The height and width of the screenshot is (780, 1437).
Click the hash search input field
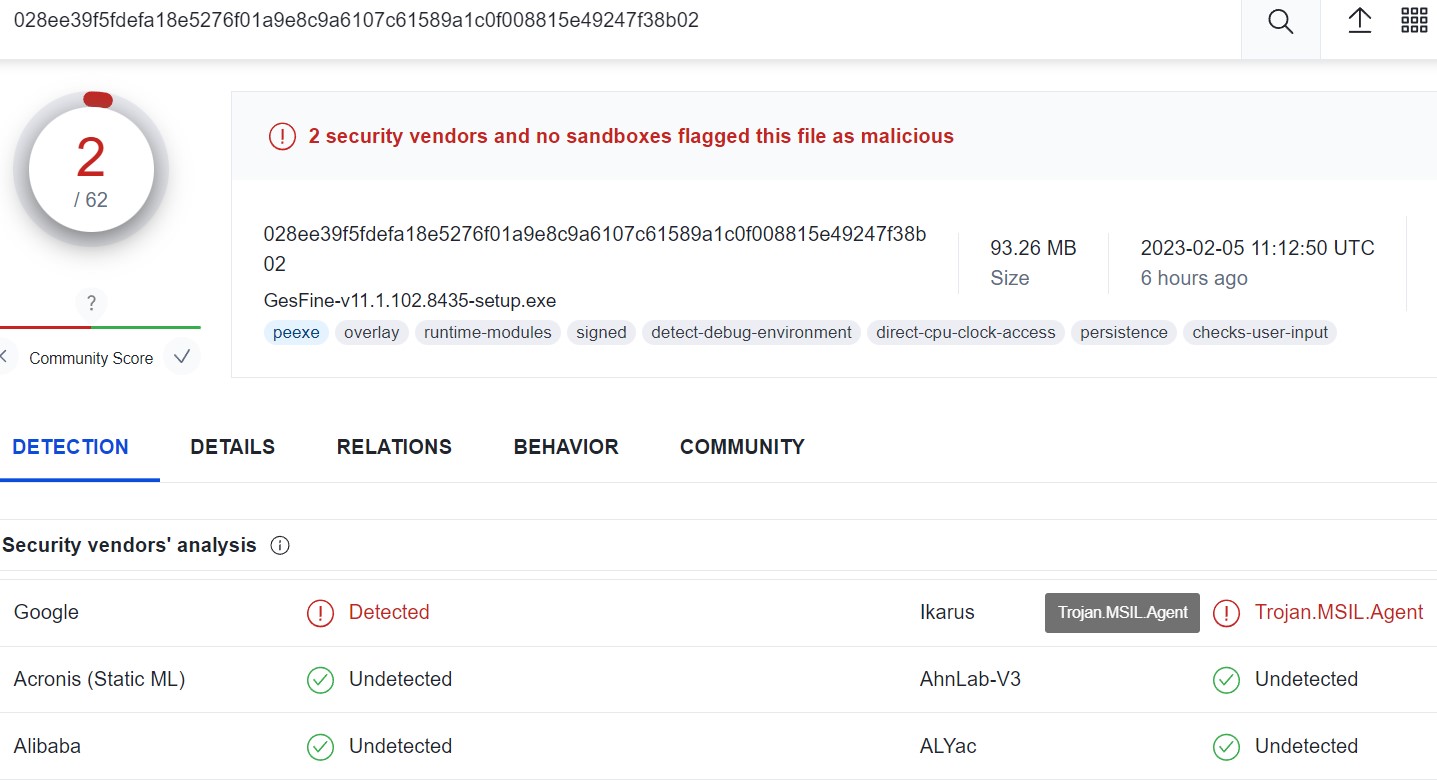click(600, 21)
